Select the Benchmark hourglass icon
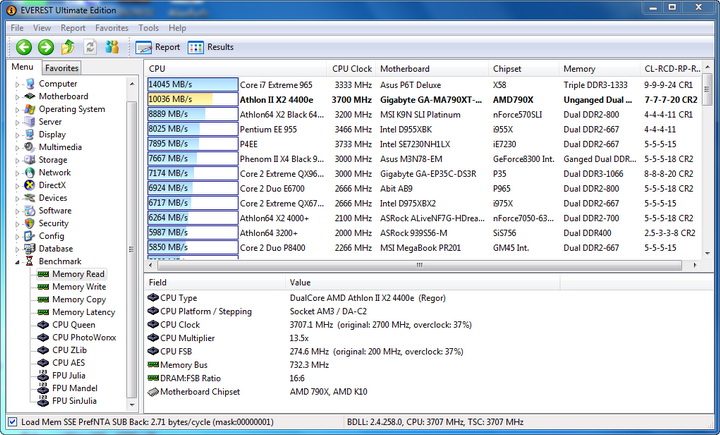Viewport: 720px width, 435px height. tap(30, 261)
